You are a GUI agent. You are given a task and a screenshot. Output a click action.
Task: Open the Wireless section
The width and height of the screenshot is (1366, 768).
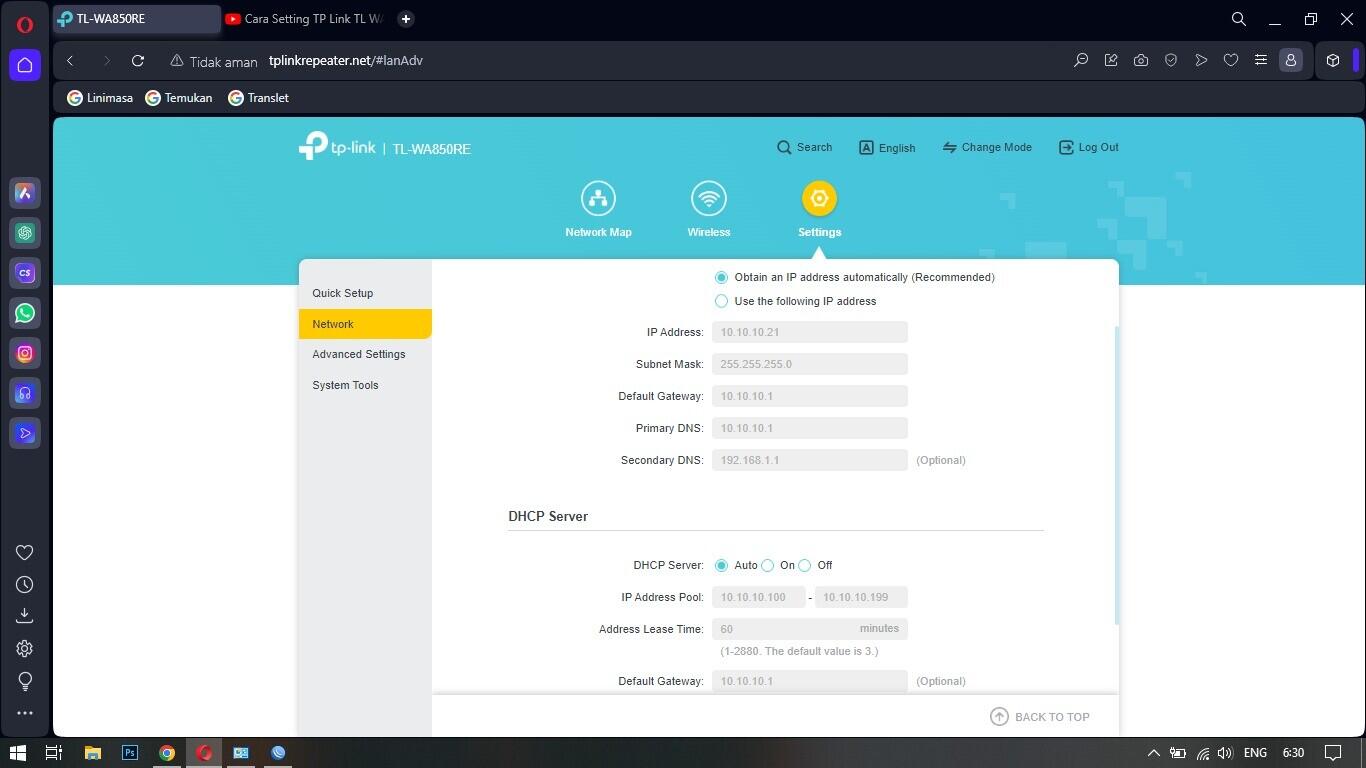pos(708,209)
